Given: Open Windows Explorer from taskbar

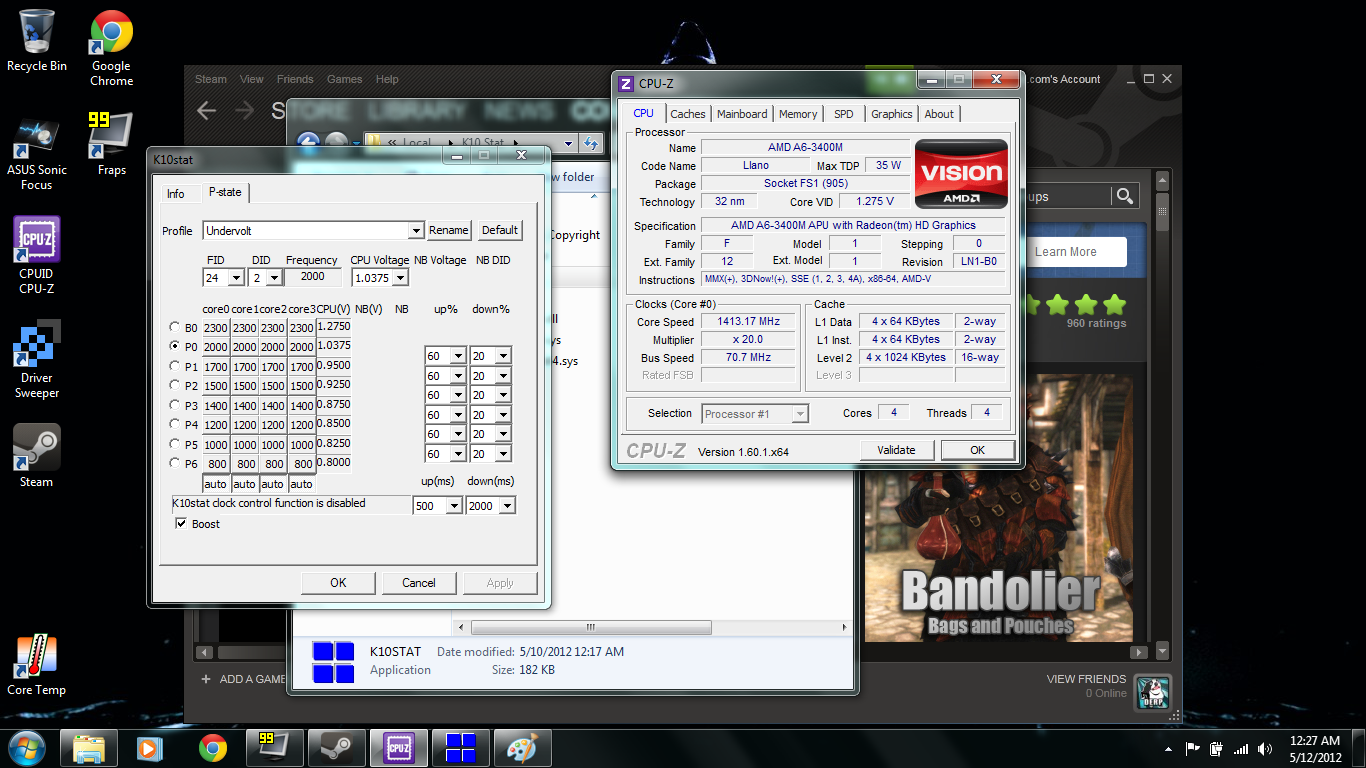Looking at the screenshot, I should pyautogui.click(x=89, y=747).
